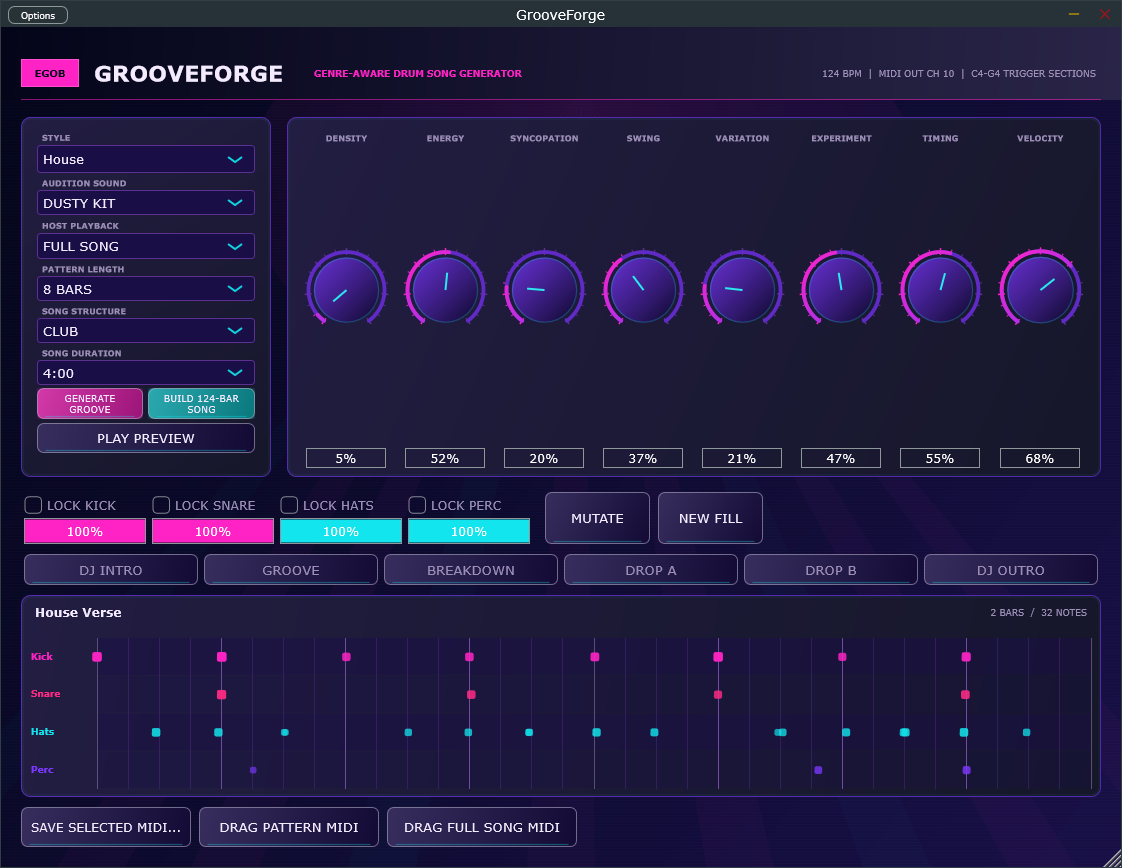Click the Density knob

346,289
